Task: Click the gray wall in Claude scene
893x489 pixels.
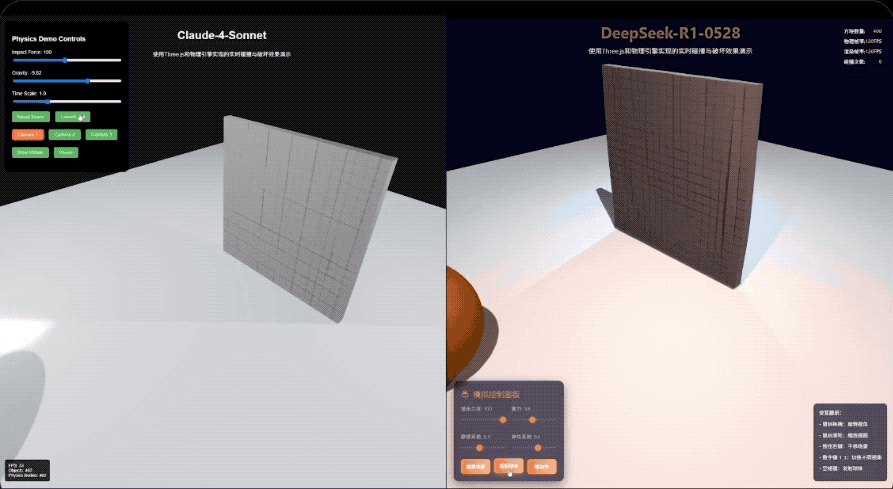Action: (x=302, y=216)
